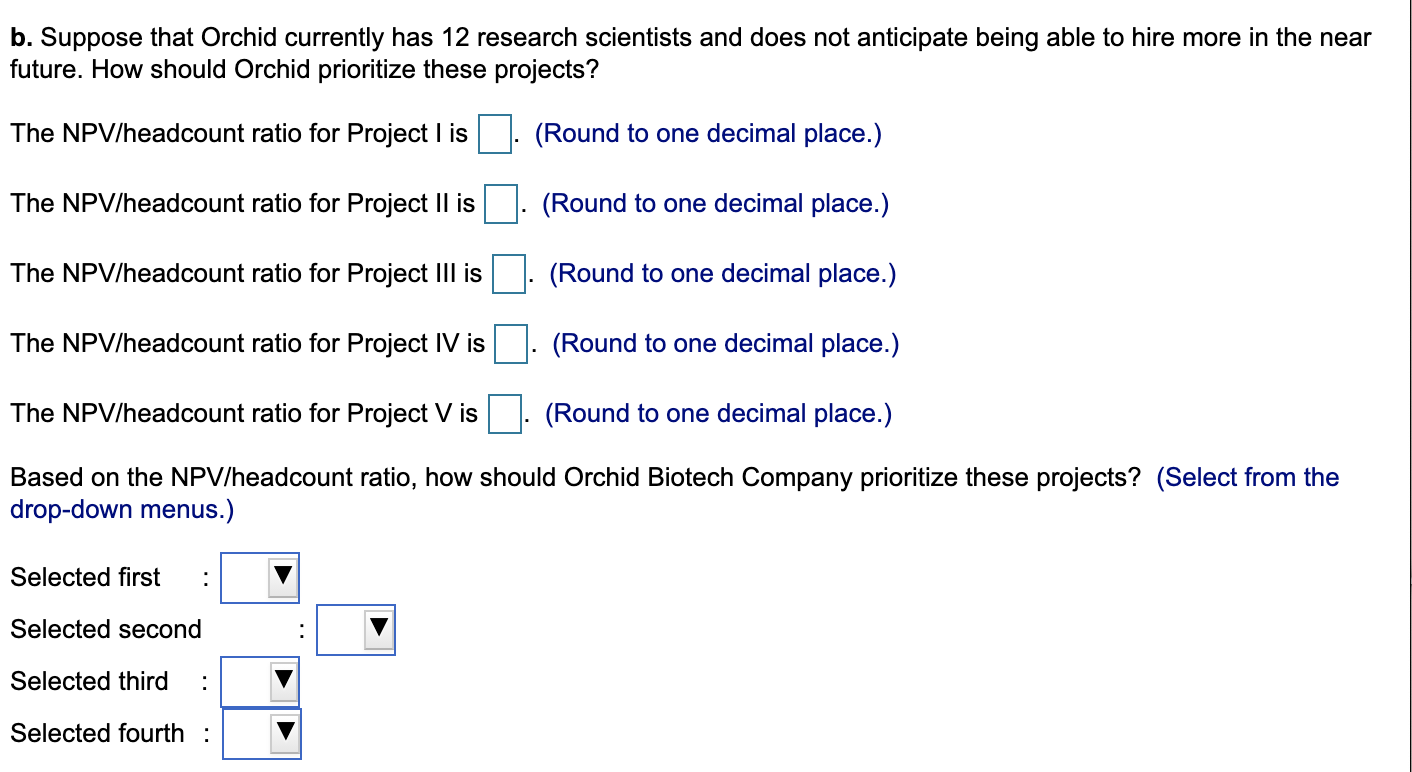Viewport: 1412px width, 772px height.
Task: Expand the 'Selected second' drop-down arrow
Action: tap(379, 630)
